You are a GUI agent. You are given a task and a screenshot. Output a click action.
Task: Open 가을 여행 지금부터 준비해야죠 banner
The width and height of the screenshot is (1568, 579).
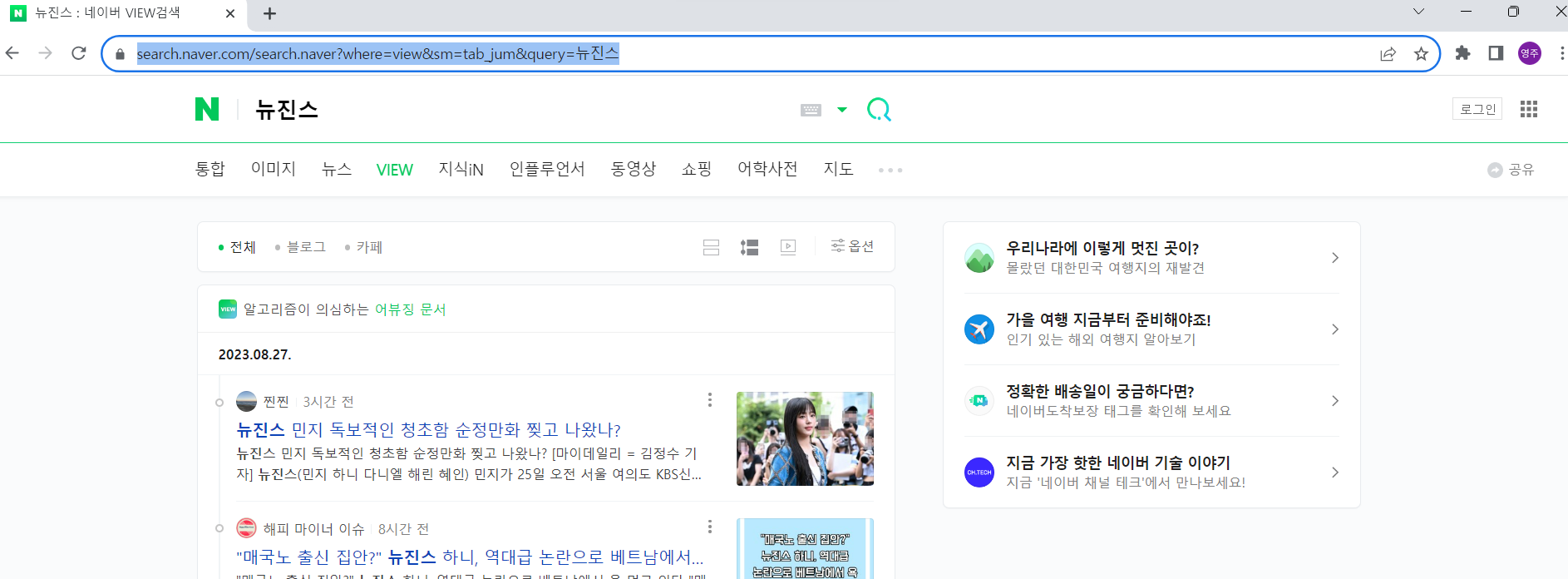pos(1151,329)
